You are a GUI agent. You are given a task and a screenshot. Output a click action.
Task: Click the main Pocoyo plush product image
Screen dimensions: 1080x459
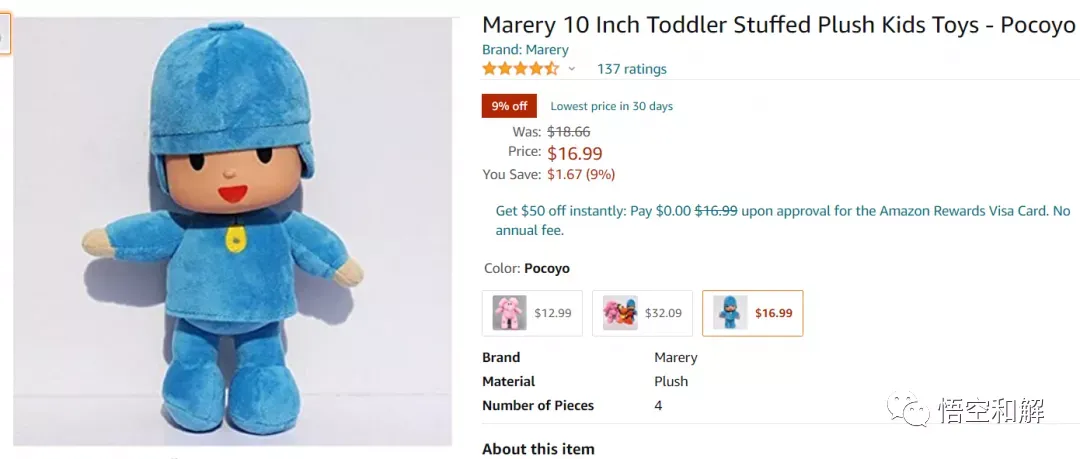[232, 232]
